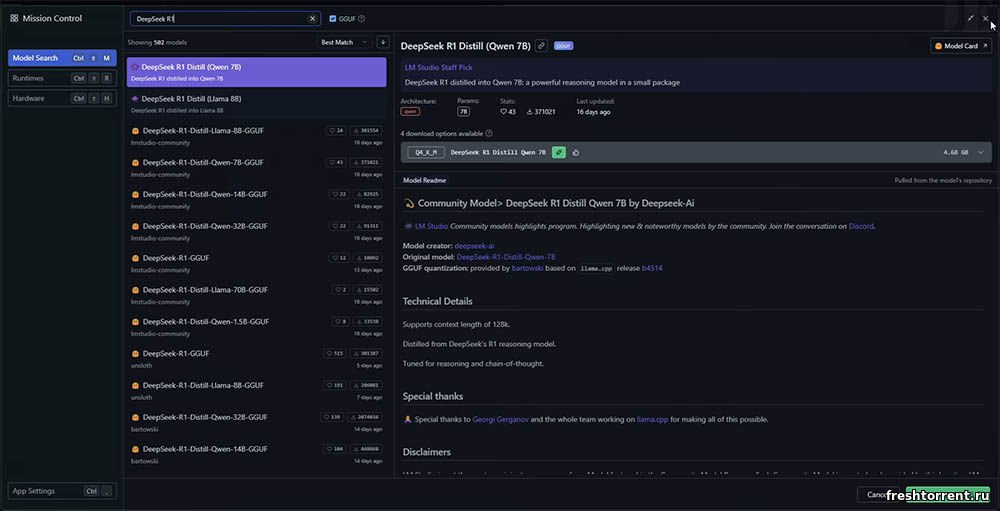Open the Best Match sort dropdown
1000x511 pixels.
tap(343, 42)
